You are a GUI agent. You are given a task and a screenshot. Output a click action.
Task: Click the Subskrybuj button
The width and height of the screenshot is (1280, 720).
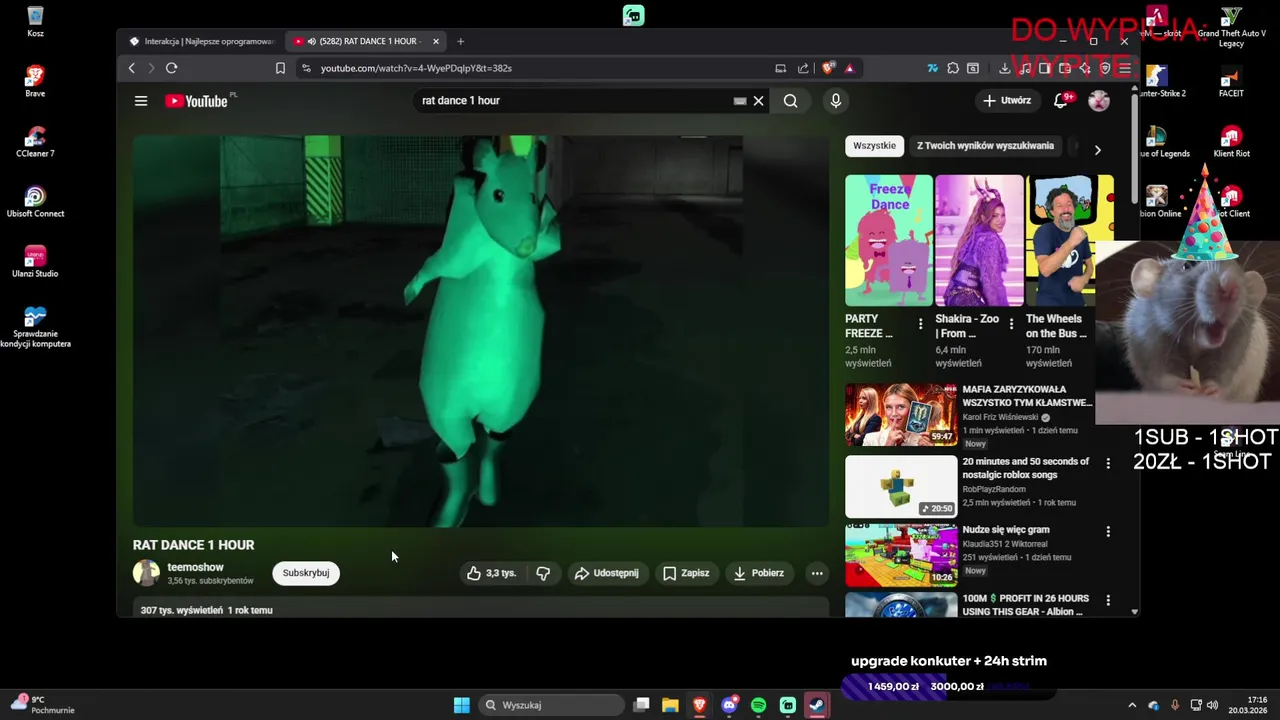[306, 573]
